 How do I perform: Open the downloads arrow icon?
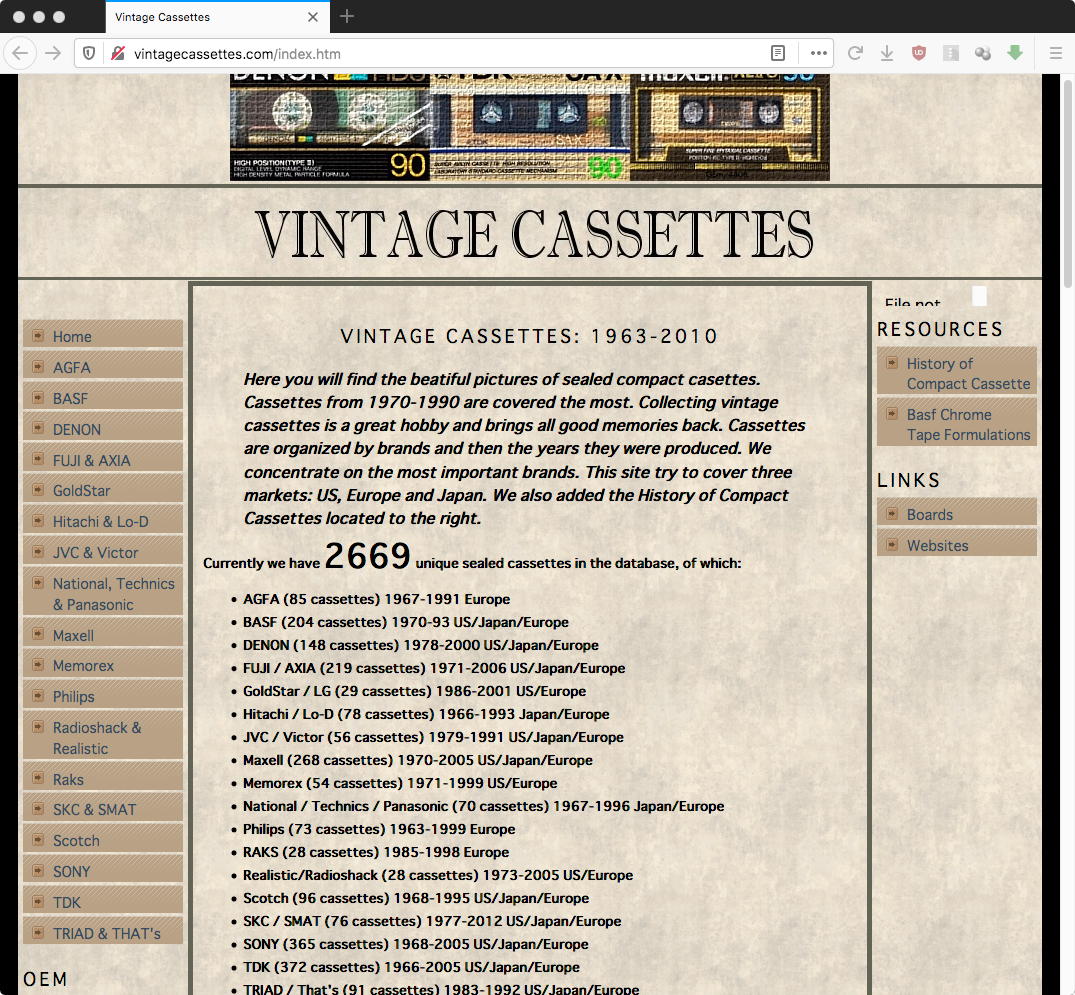click(887, 53)
